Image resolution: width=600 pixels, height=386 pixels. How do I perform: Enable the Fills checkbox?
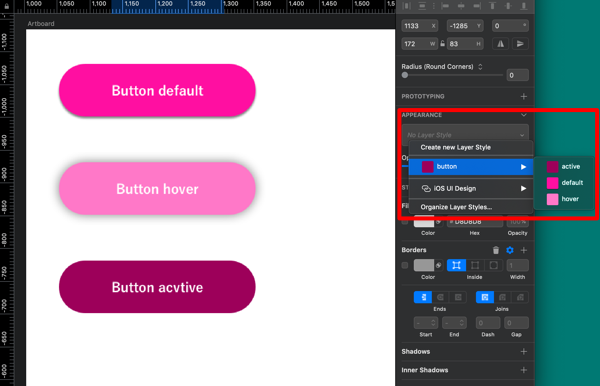coord(405,221)
